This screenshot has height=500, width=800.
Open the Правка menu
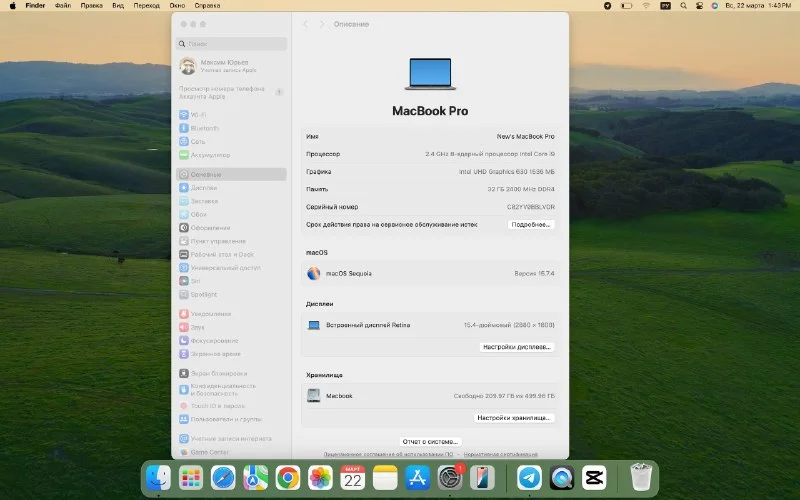[91, 6]
